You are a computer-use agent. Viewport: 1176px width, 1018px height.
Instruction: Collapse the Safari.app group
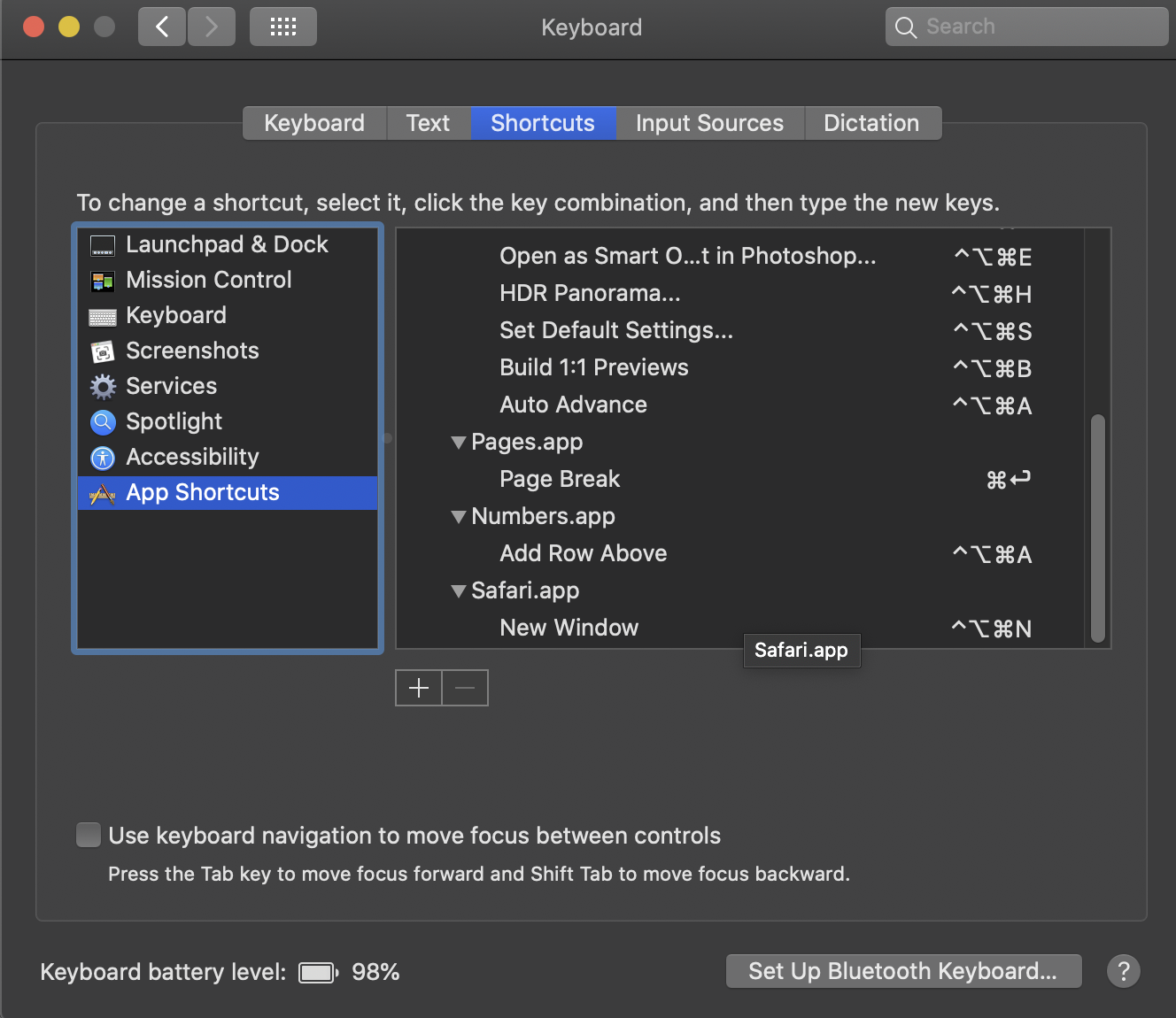[459, 591]
